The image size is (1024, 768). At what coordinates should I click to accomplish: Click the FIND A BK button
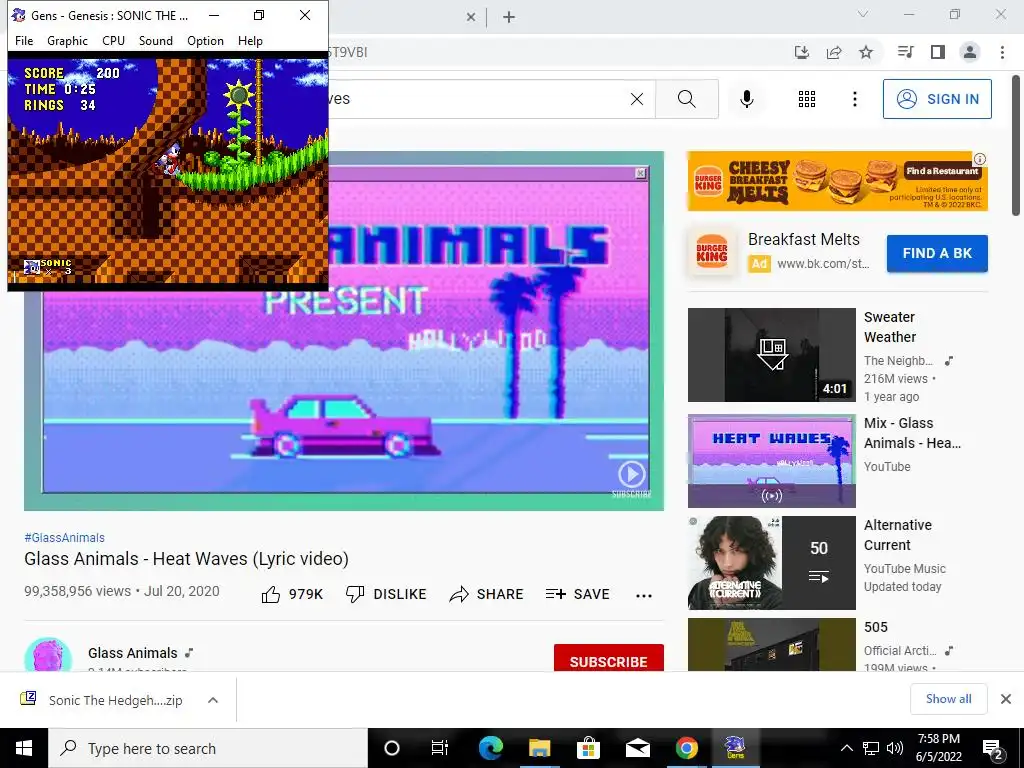pos(937,253)
